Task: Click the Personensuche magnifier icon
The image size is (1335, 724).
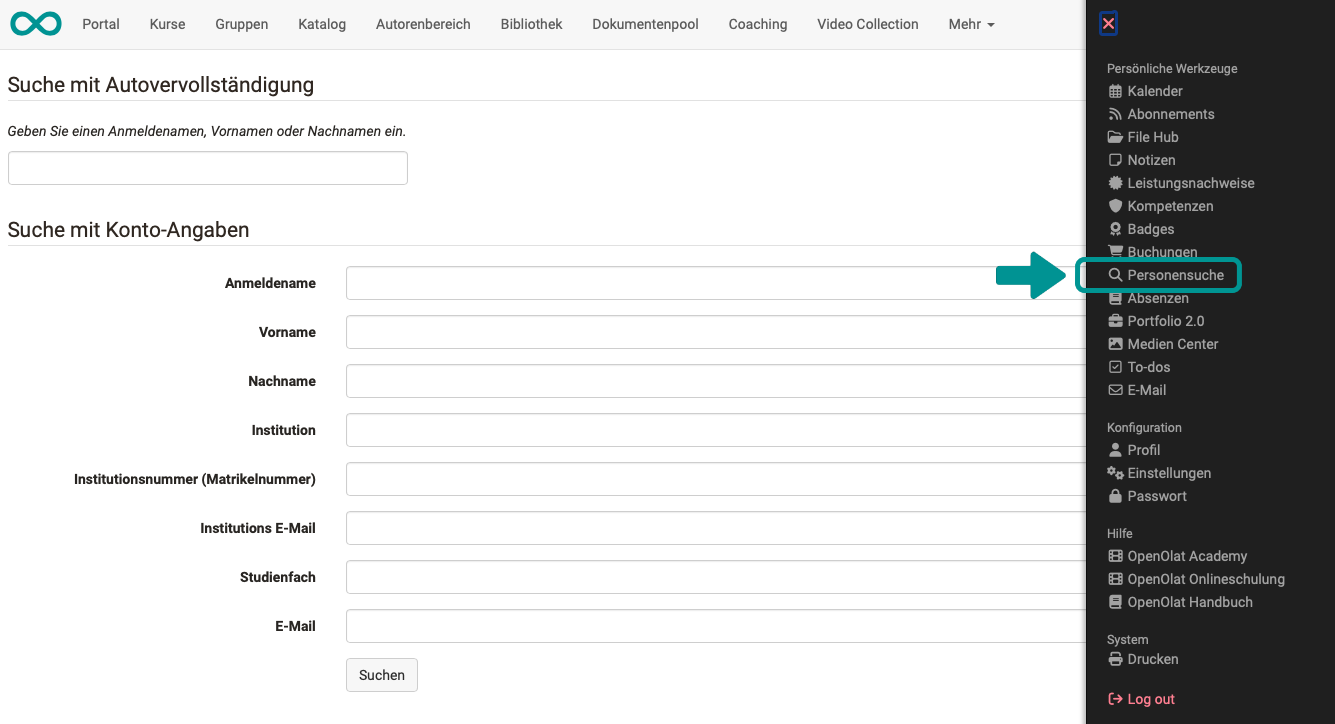Action: 1115,275
